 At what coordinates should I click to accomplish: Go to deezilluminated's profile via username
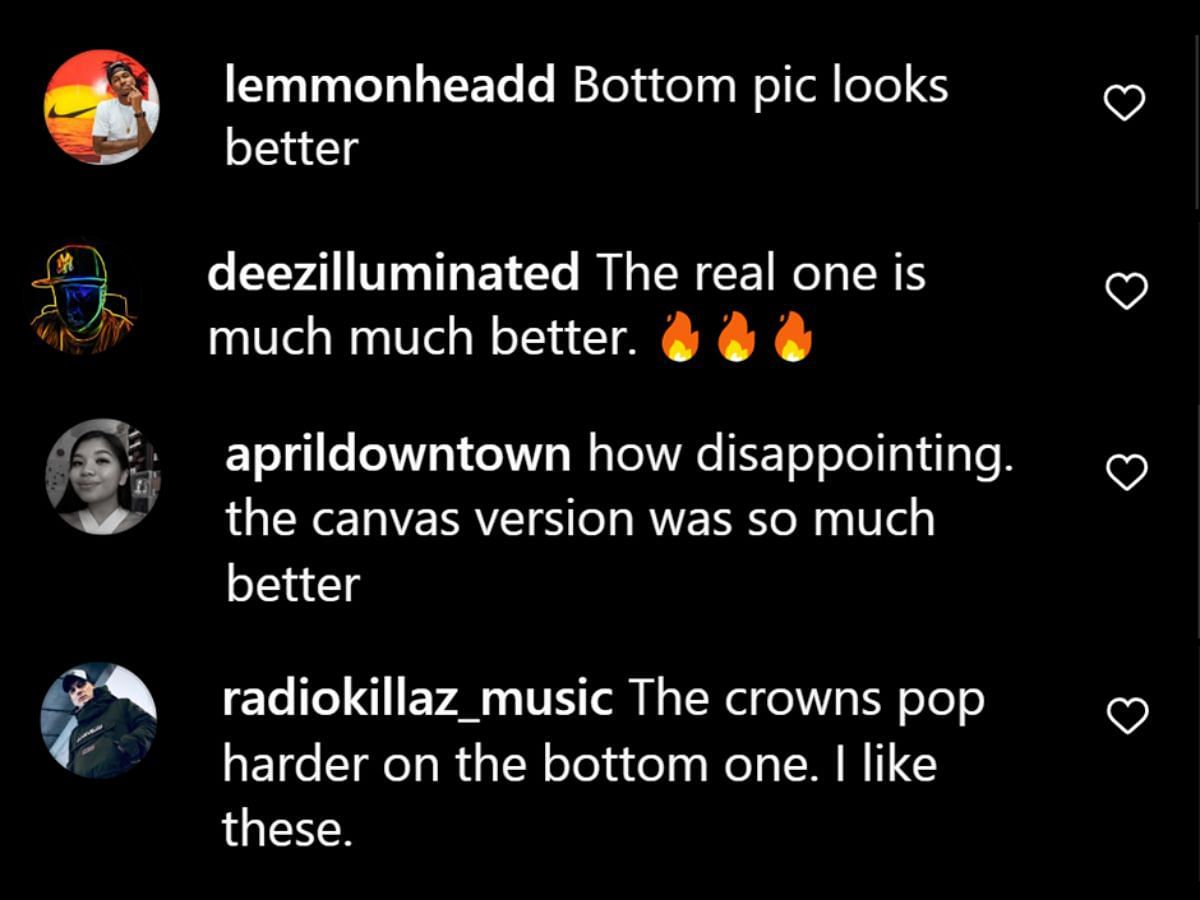pyautogui.click(x=393, y=273)
